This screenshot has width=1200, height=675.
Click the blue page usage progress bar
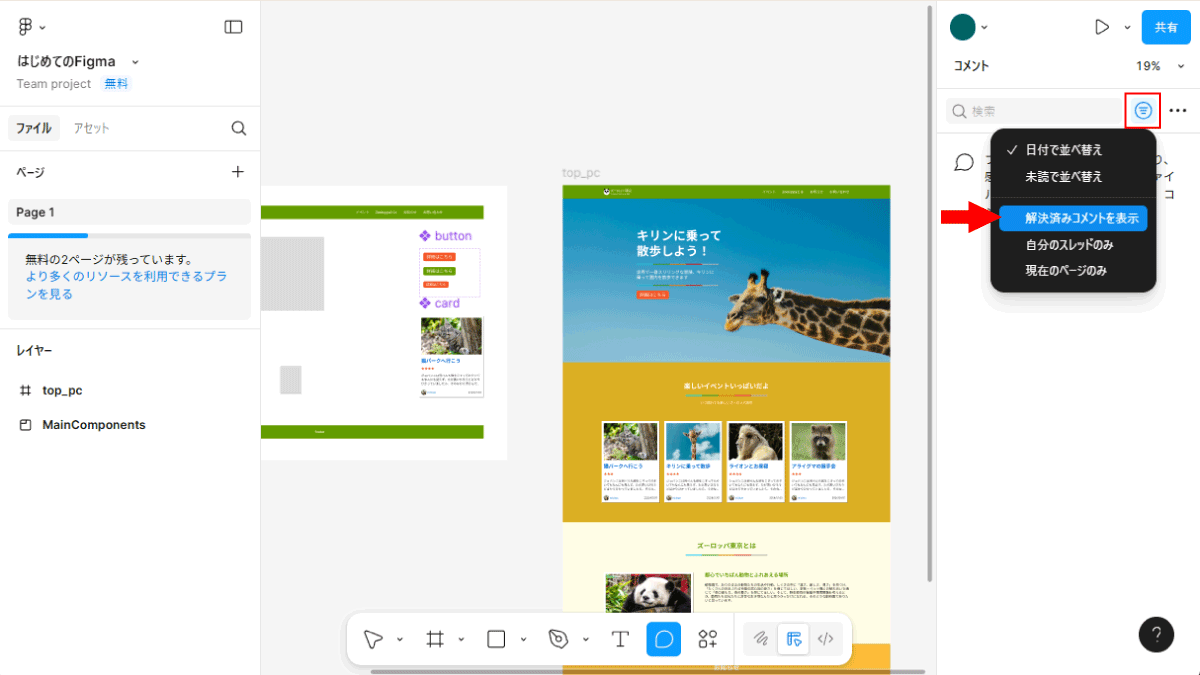click(48, 236)
